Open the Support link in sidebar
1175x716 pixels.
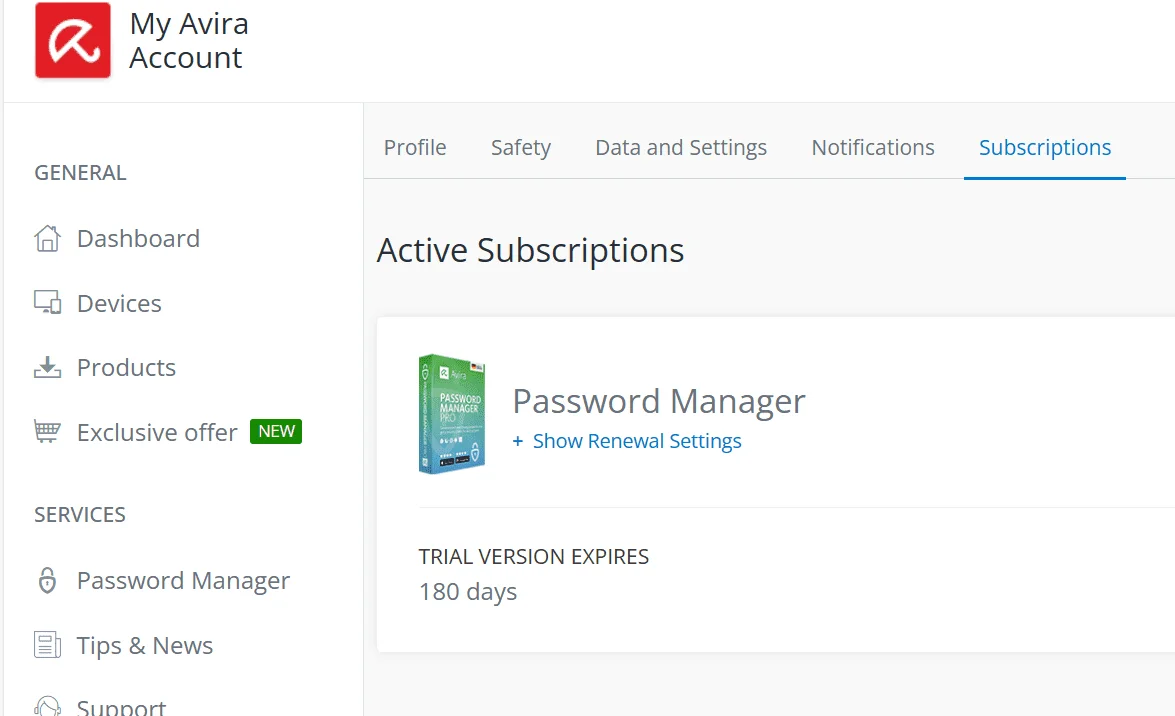(x=121, y=706)
